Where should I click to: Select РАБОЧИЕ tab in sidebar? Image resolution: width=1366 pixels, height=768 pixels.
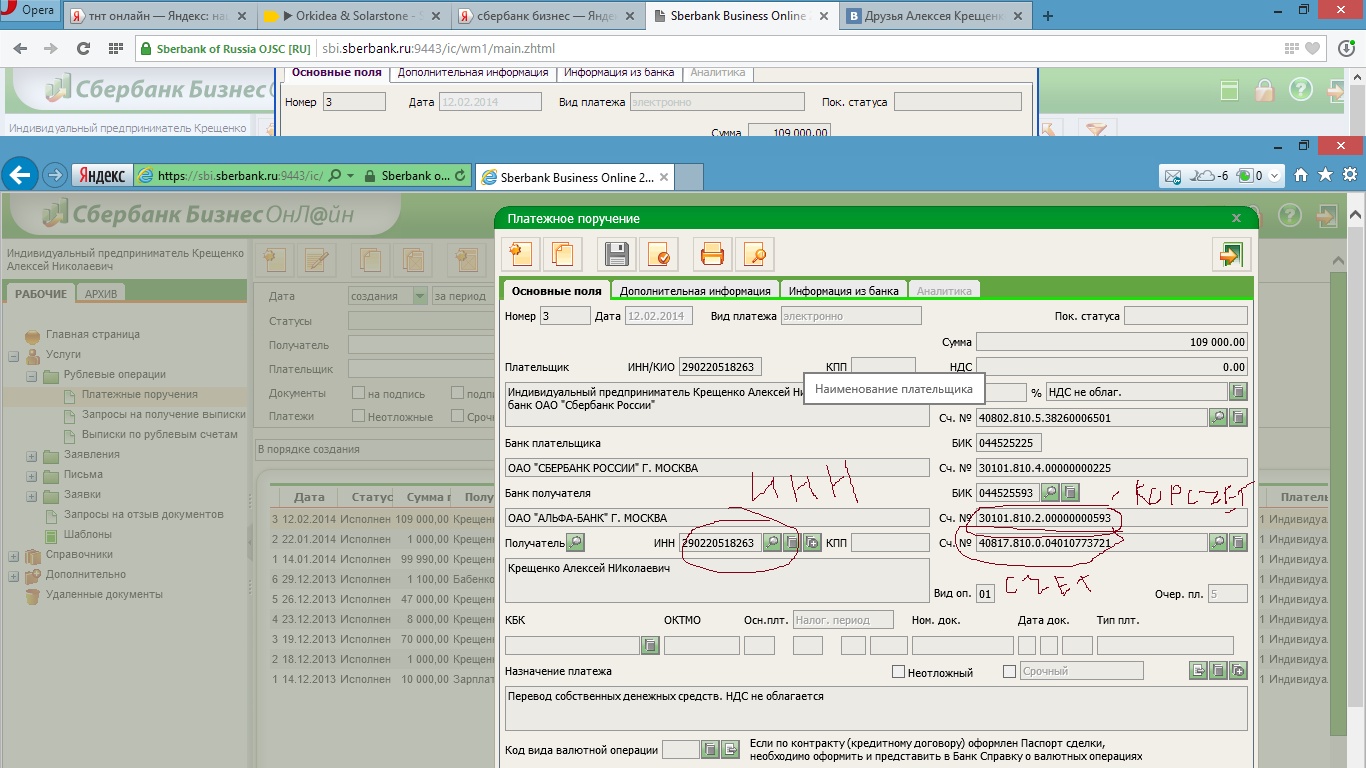click(41, 294)
